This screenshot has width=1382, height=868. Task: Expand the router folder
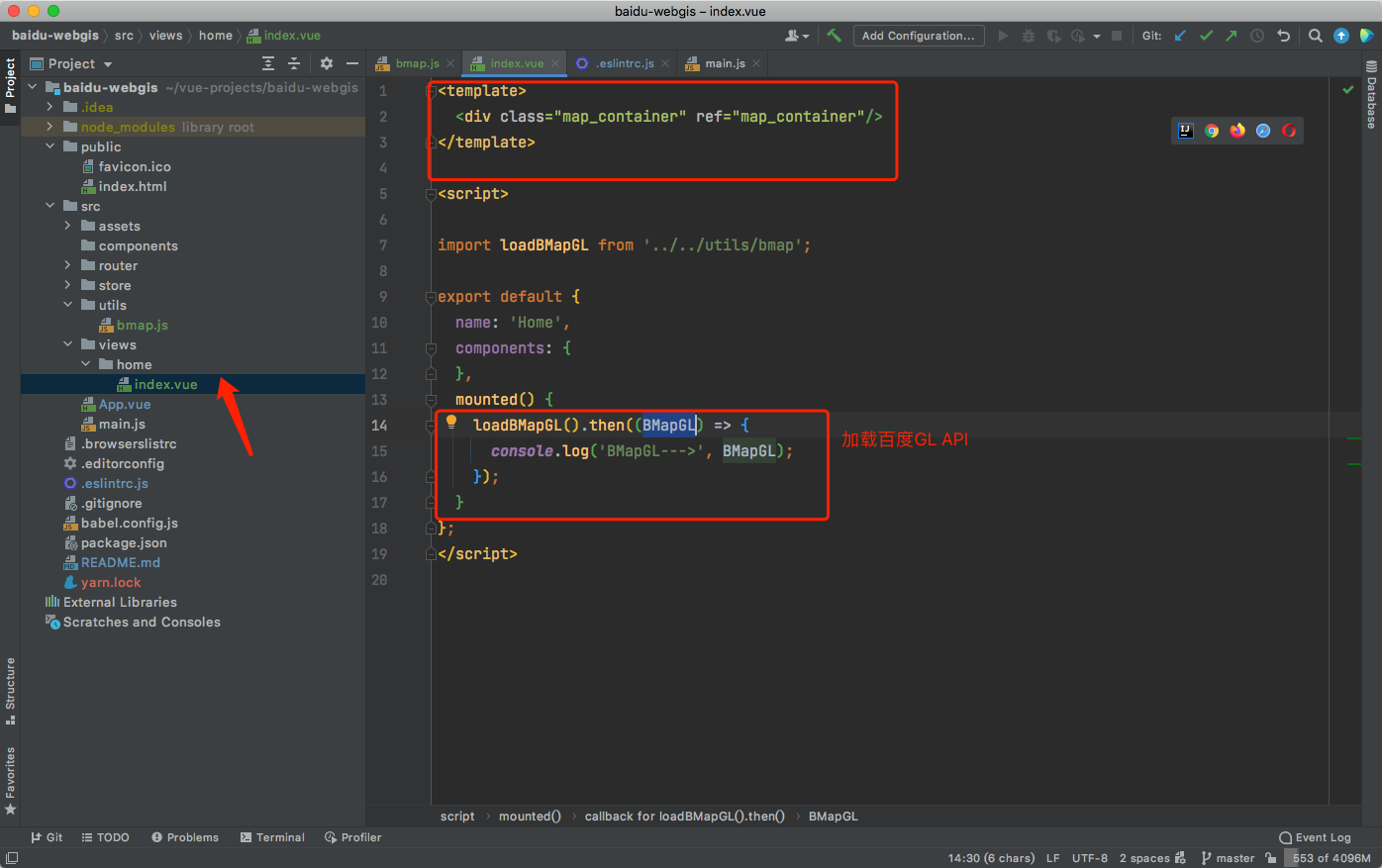[67, 265]
